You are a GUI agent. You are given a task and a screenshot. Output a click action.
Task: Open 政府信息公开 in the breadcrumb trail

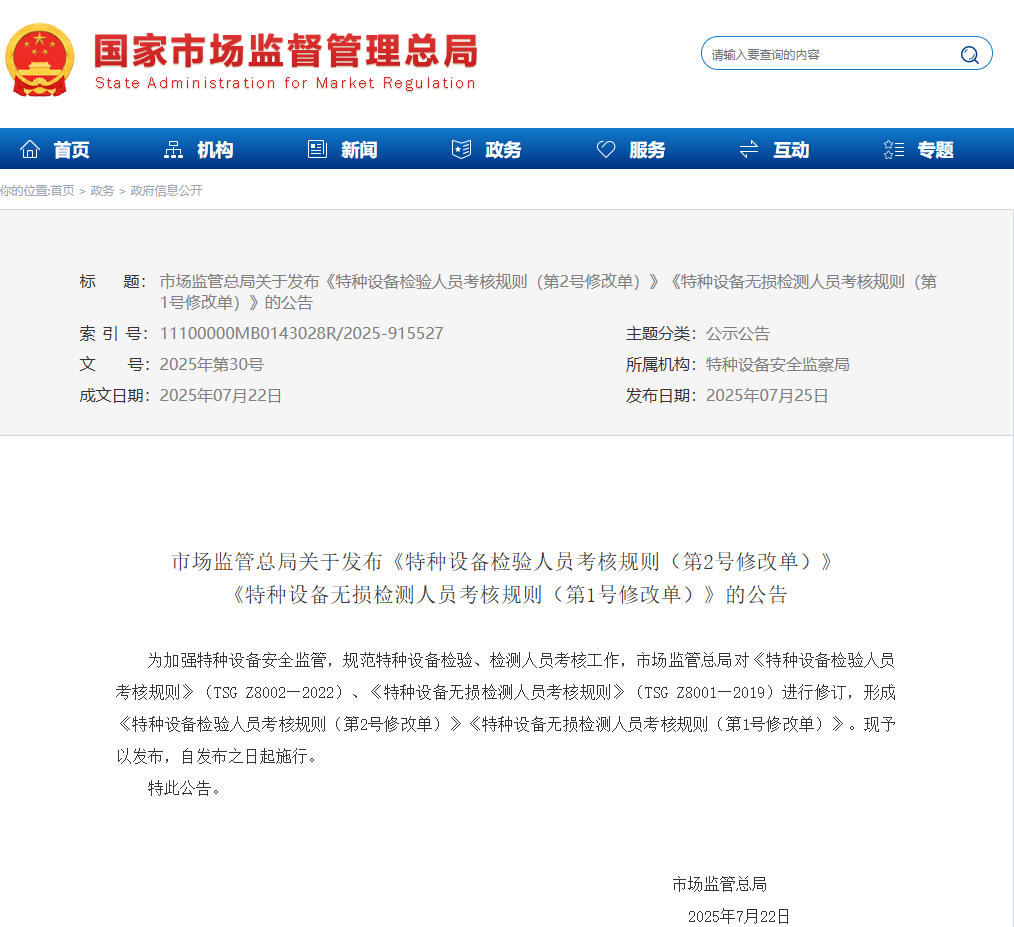coord(166,191)
